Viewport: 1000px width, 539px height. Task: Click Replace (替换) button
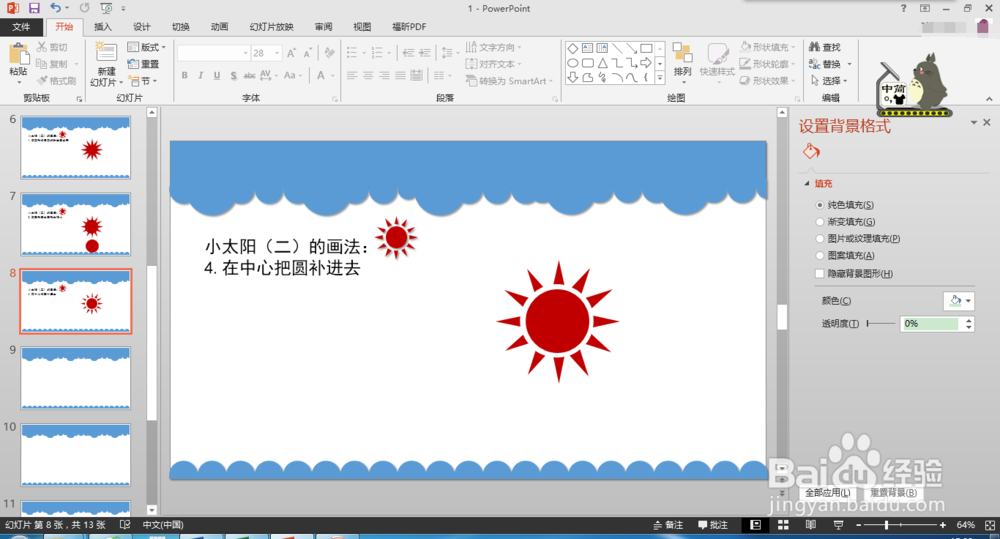[x=825, y=64]
